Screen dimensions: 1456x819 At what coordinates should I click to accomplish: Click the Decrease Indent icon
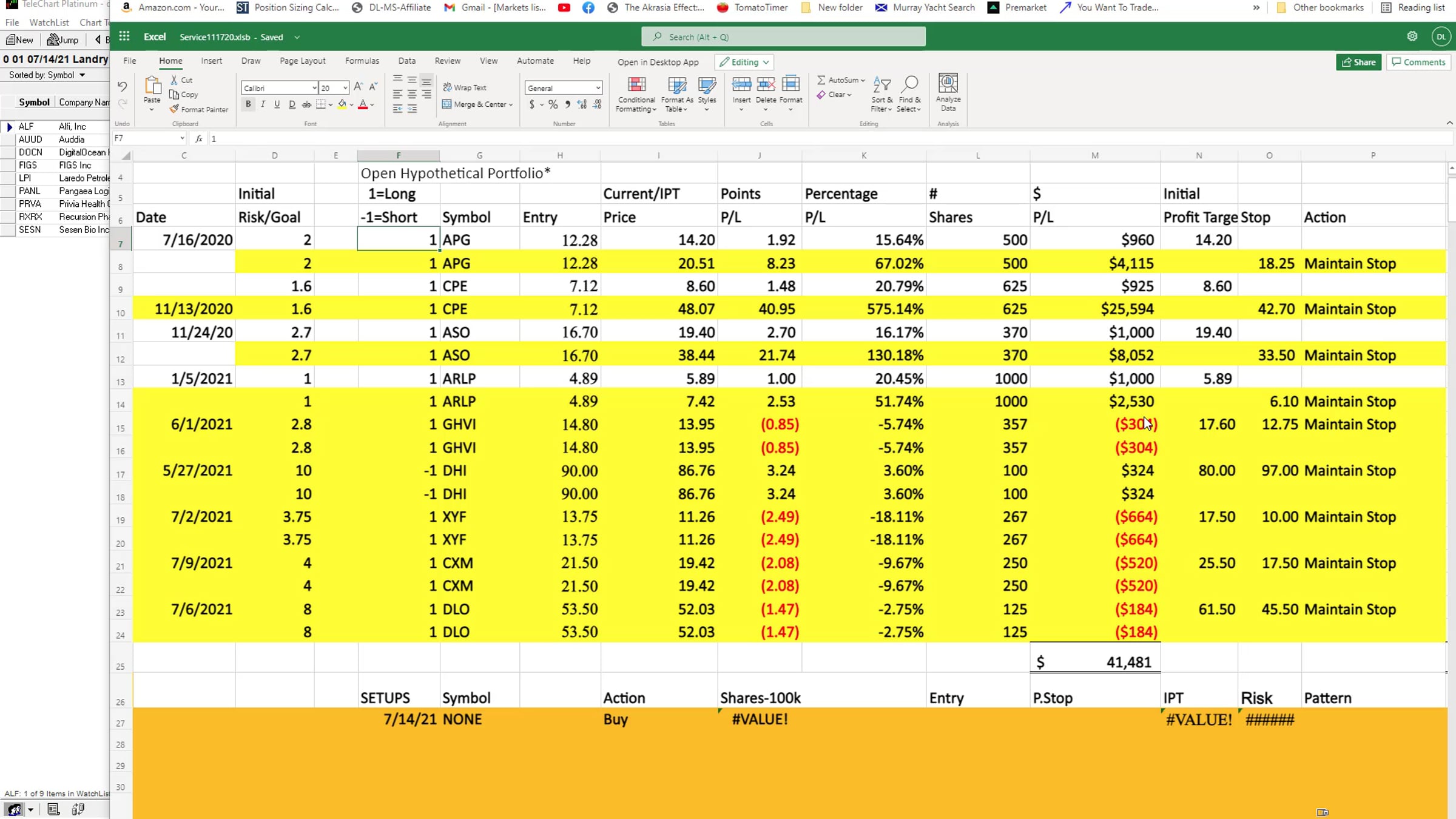click(397, 109)
